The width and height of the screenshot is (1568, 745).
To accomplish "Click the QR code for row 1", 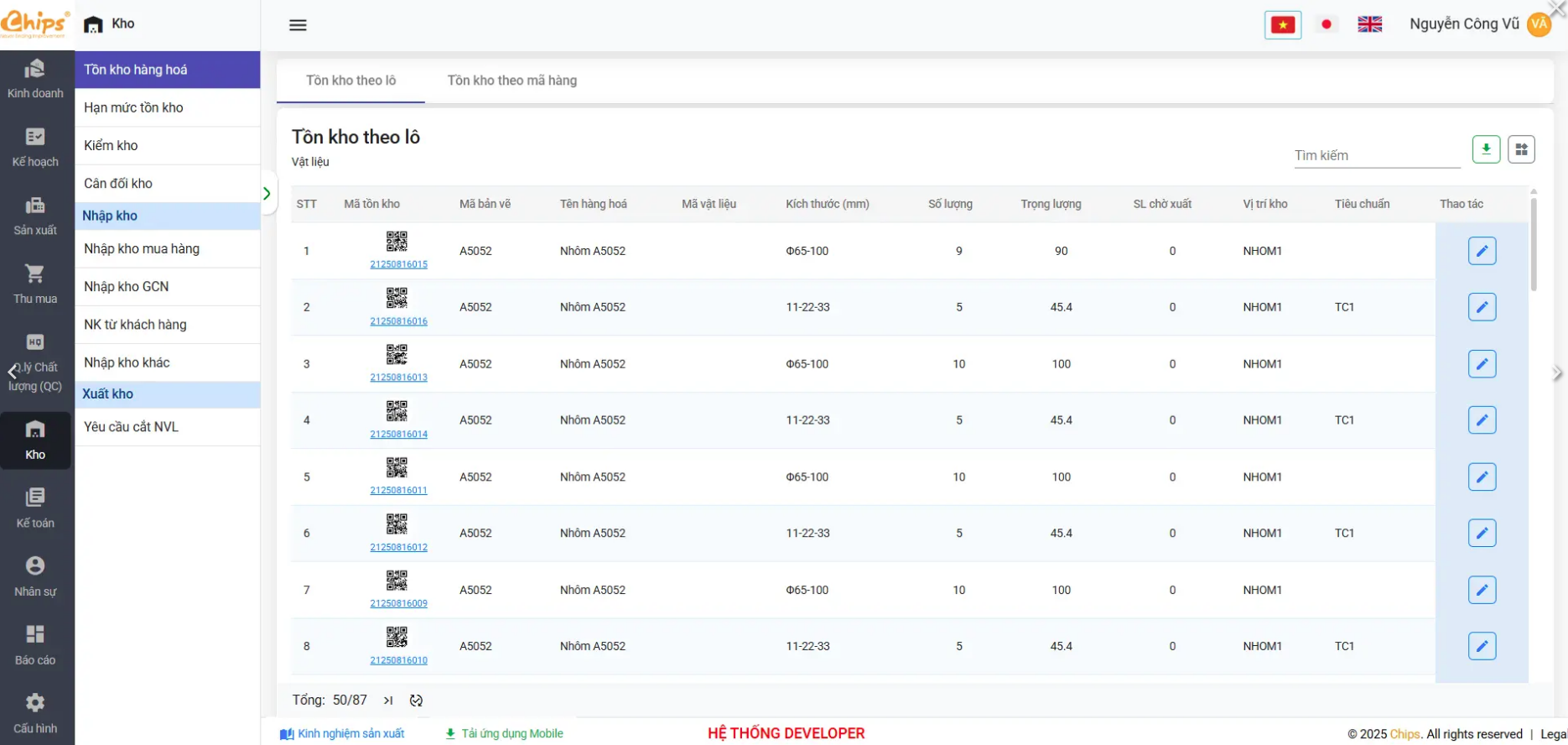I will (397, 242).
